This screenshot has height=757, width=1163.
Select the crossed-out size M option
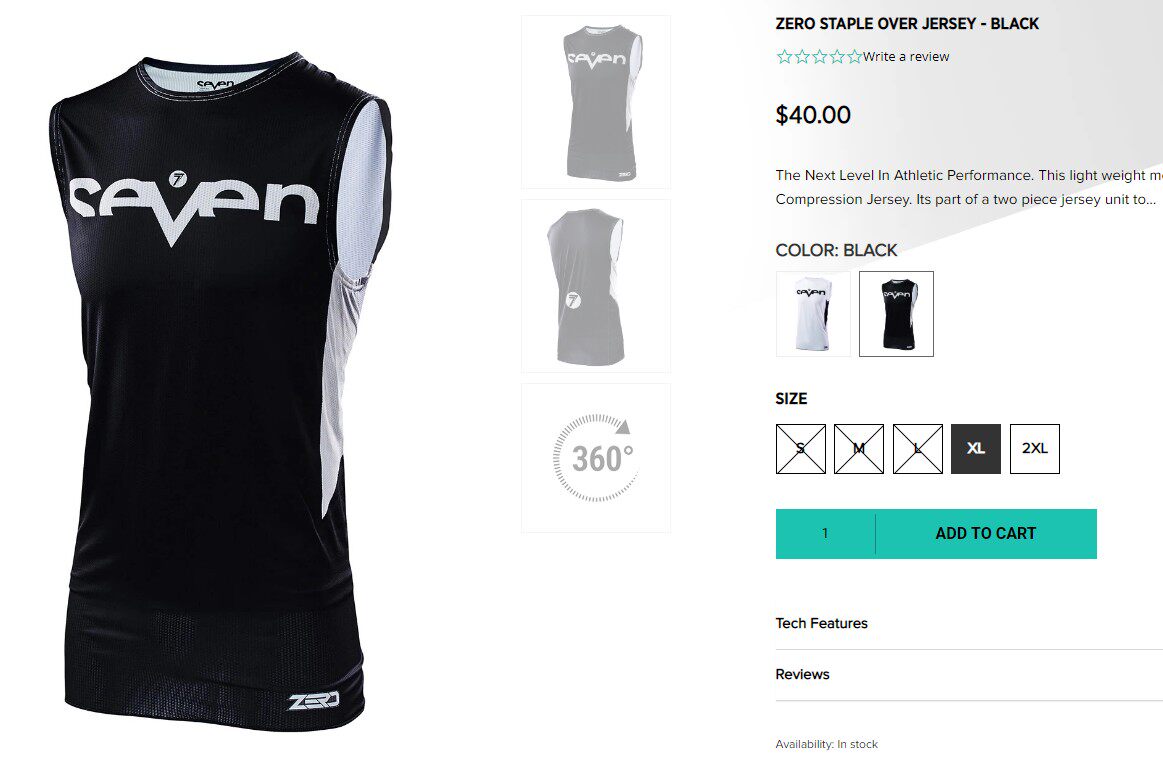[859, 449]
